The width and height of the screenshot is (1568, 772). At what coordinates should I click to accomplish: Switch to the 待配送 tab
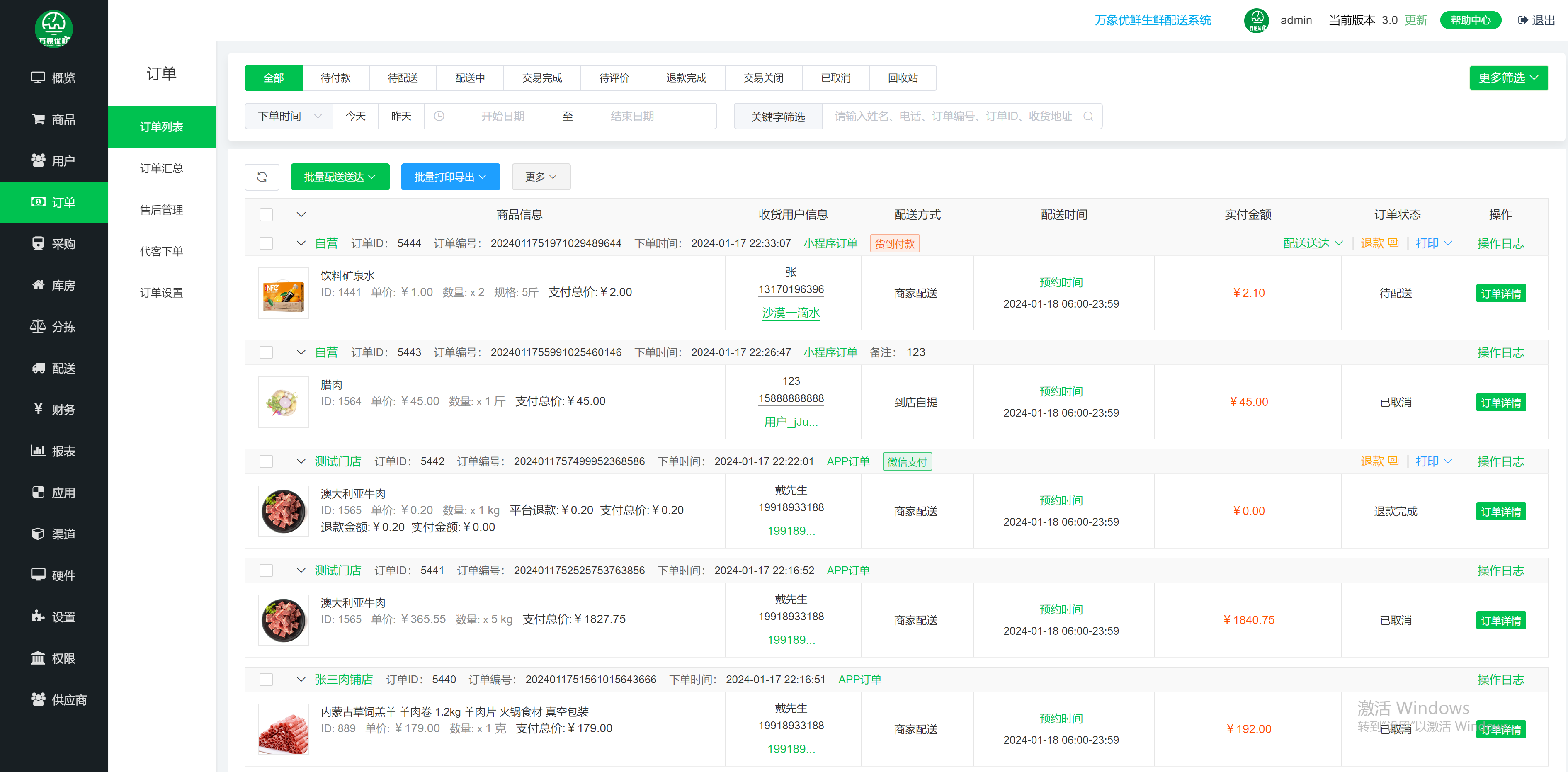point(402,78)
